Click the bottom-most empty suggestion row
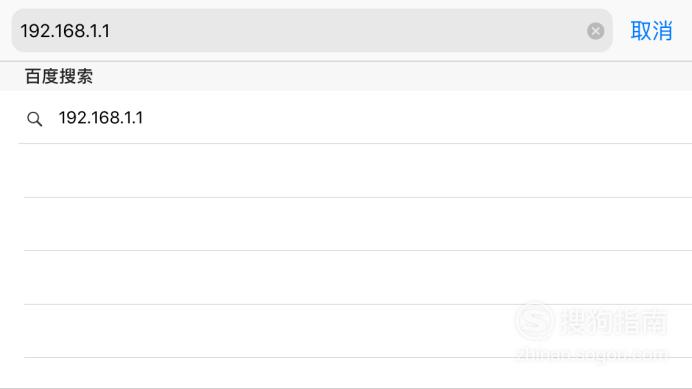The height and width of the screenshot is (389, 692). click(358, 373)
